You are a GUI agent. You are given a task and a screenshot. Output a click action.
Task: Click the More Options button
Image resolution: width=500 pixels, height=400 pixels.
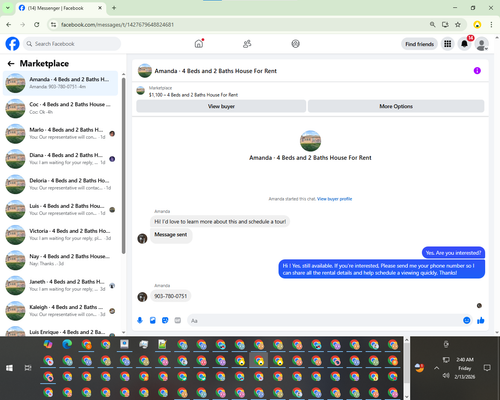point(396,106)
